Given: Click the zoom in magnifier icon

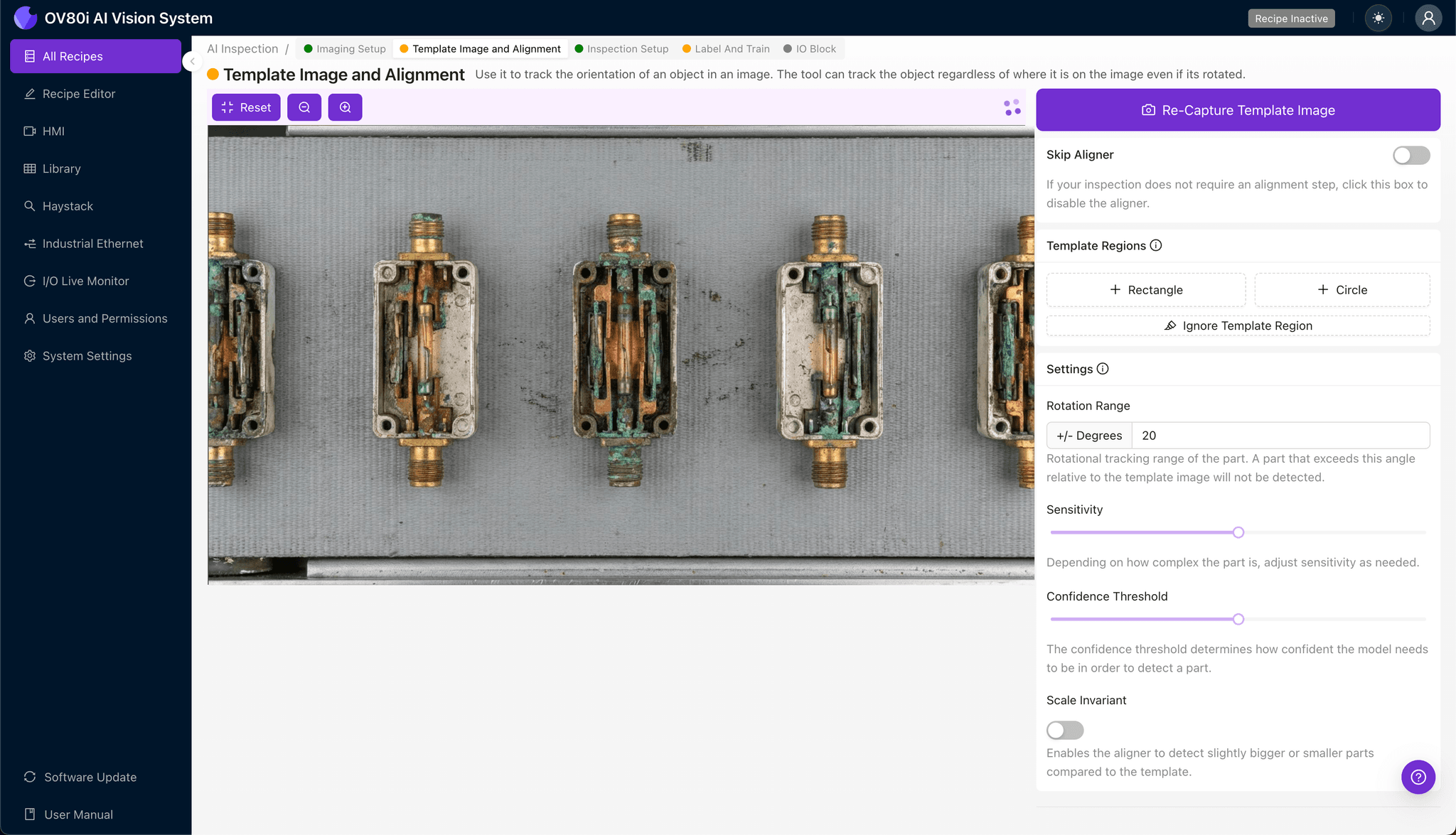Looking at the screenshot, I should tap(345, 107).
